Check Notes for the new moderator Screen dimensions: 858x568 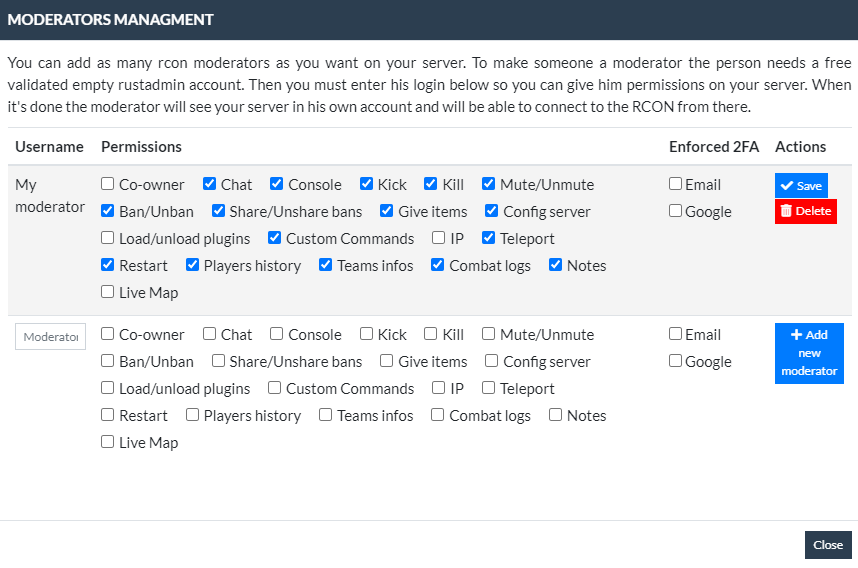pos(555,415)
